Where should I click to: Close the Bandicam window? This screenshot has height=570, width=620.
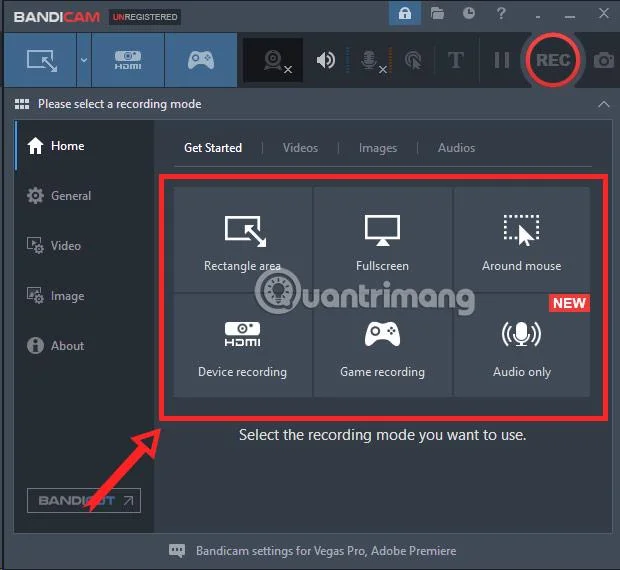pyautogui.click(x=604, y=13)
